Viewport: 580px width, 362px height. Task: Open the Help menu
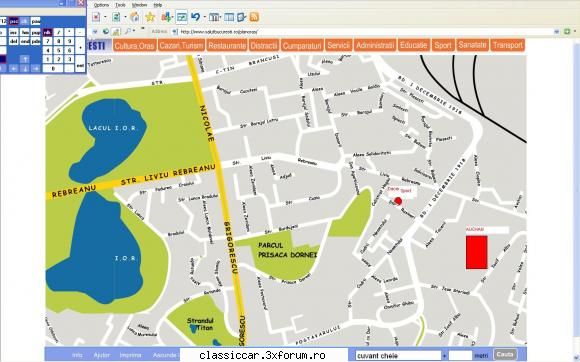click(x=158, y=5)
